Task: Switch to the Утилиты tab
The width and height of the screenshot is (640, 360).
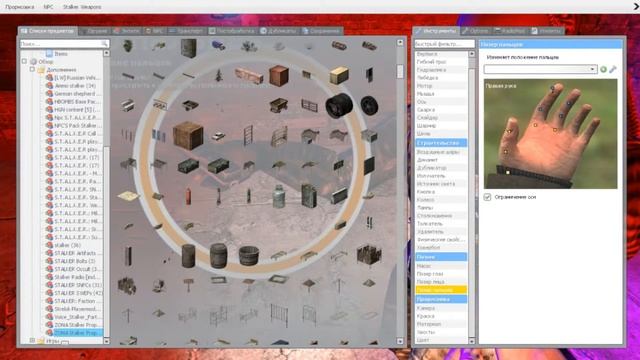Action: coord(546,31)
